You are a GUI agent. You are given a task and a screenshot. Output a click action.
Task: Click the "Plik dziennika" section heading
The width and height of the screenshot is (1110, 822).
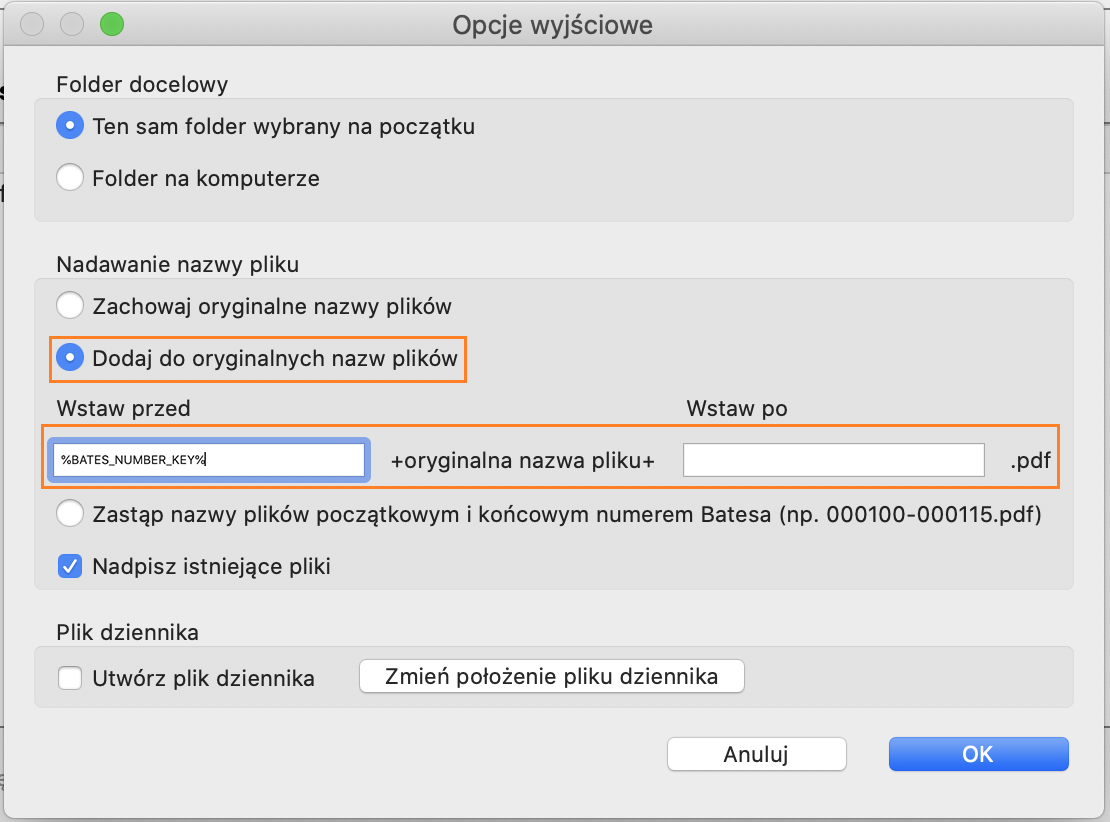(127, 632)
